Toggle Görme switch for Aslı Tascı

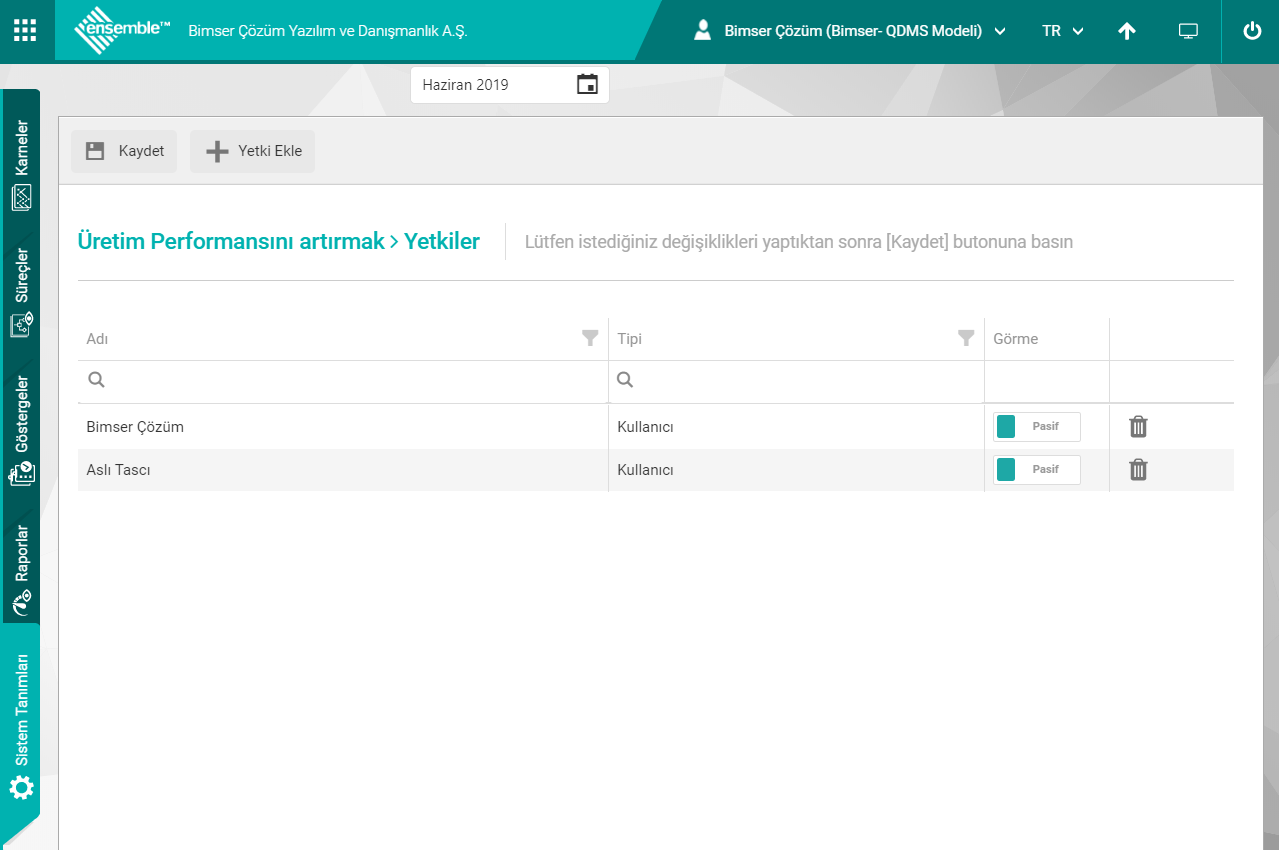(x=1036, y=470)
